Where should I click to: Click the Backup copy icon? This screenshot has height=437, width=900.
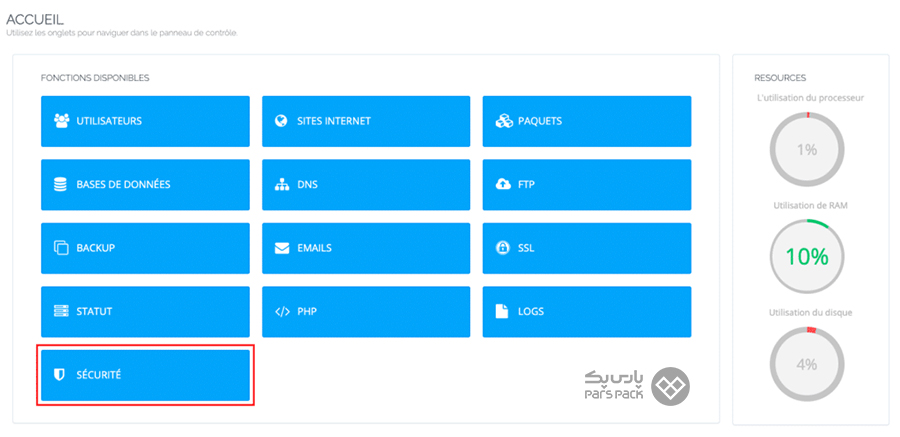click(x=60, y=248)
